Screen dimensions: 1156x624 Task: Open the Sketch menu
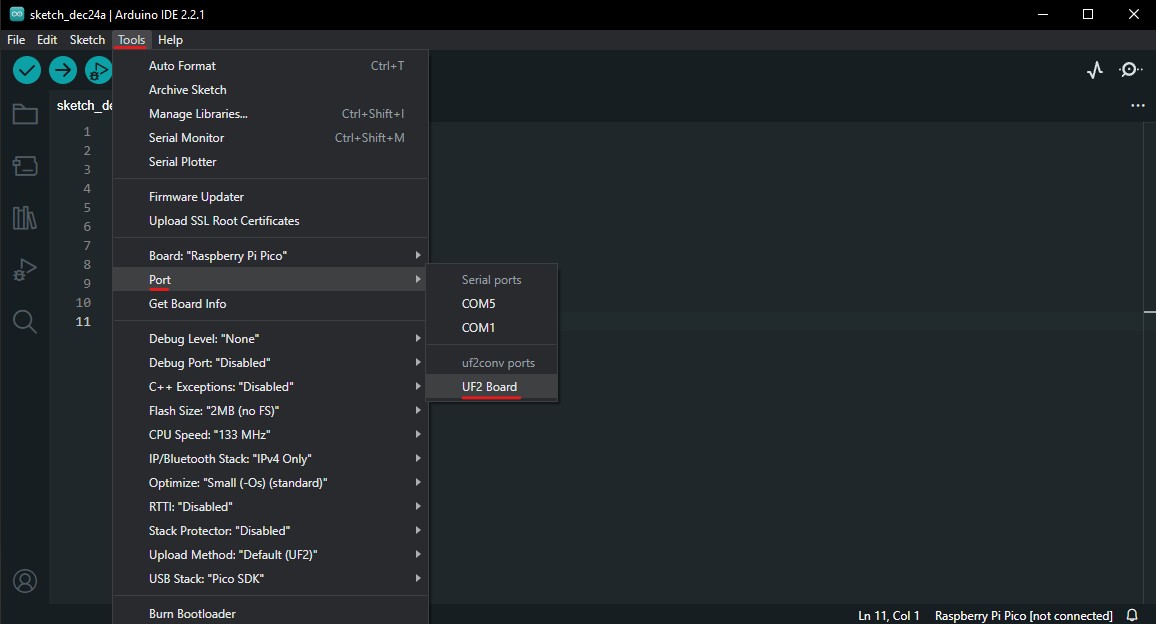(87, 40)
